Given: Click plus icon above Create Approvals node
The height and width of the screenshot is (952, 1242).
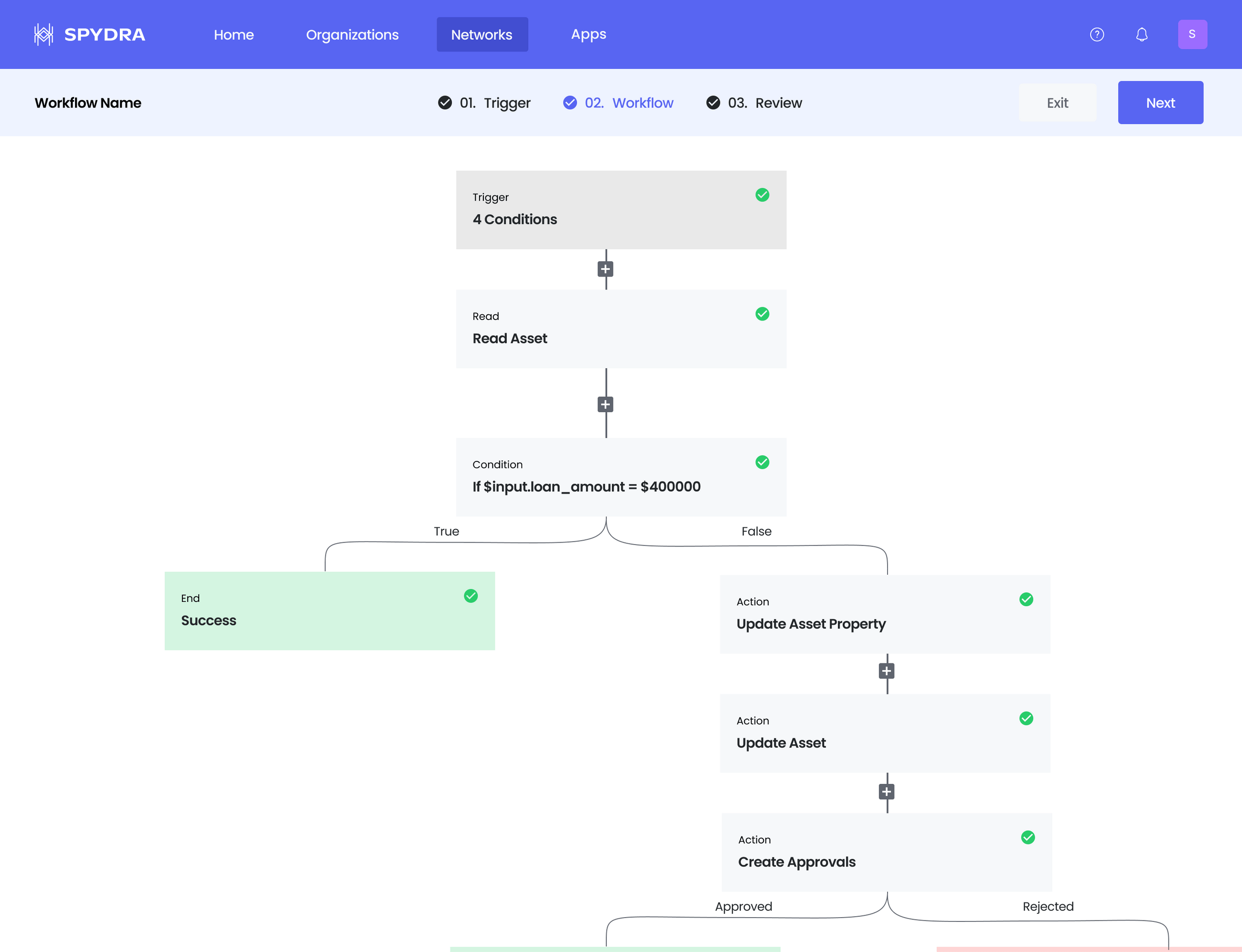Looking at the screenshot, I should (886, 791).
